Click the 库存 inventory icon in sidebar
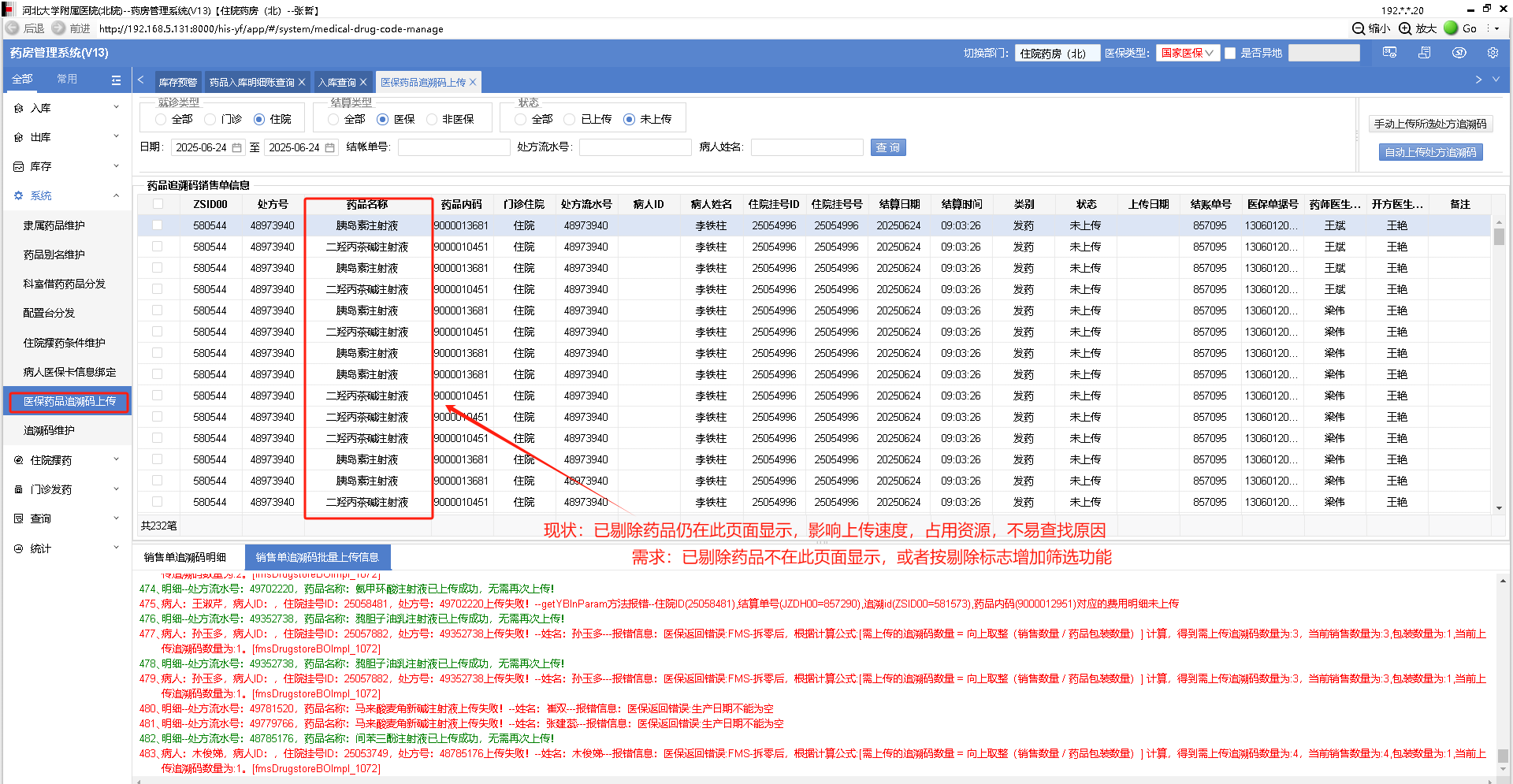The width and height of the screenshot is (1513, 784). click(x=19, y=166)
